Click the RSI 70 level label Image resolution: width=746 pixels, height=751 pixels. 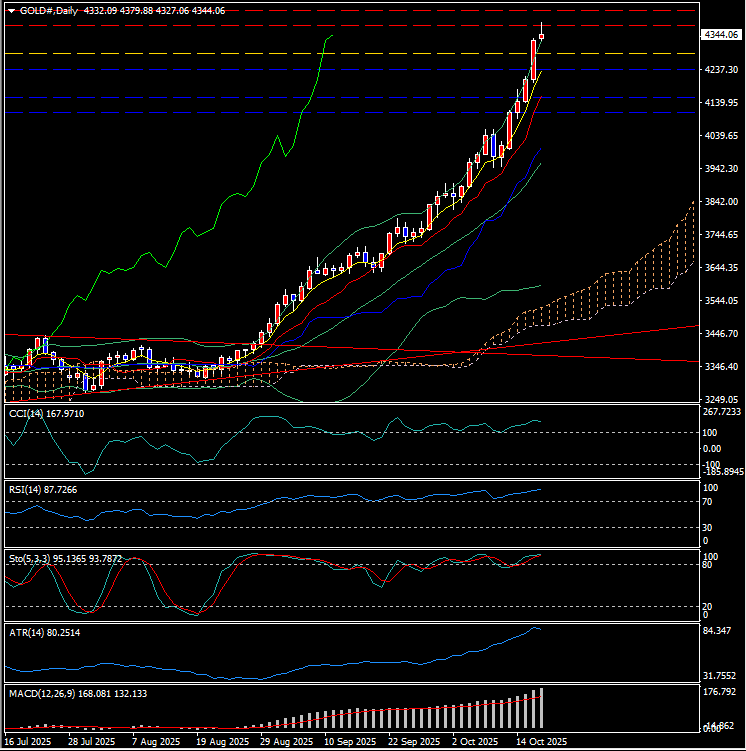(709, 502)
